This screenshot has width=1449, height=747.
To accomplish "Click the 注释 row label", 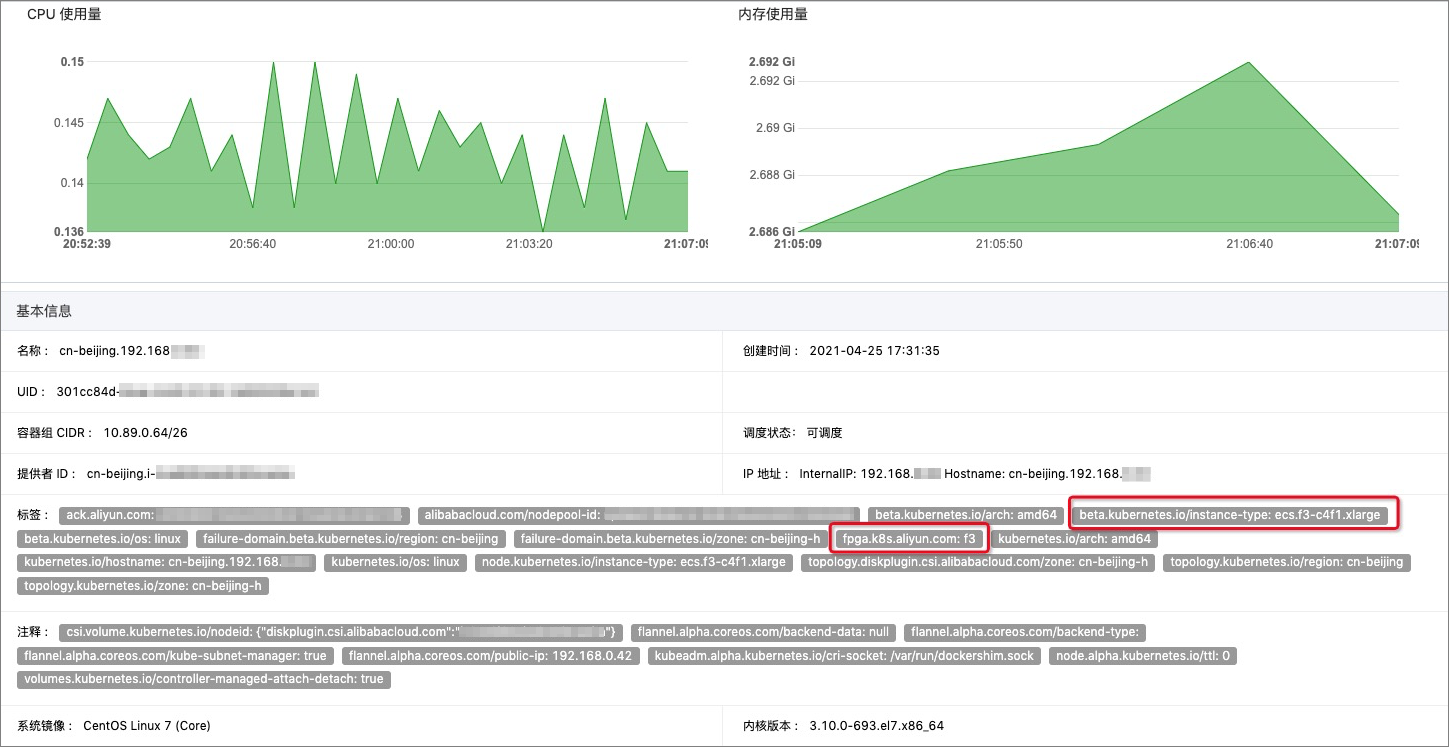I will click(x=32, y=632).
